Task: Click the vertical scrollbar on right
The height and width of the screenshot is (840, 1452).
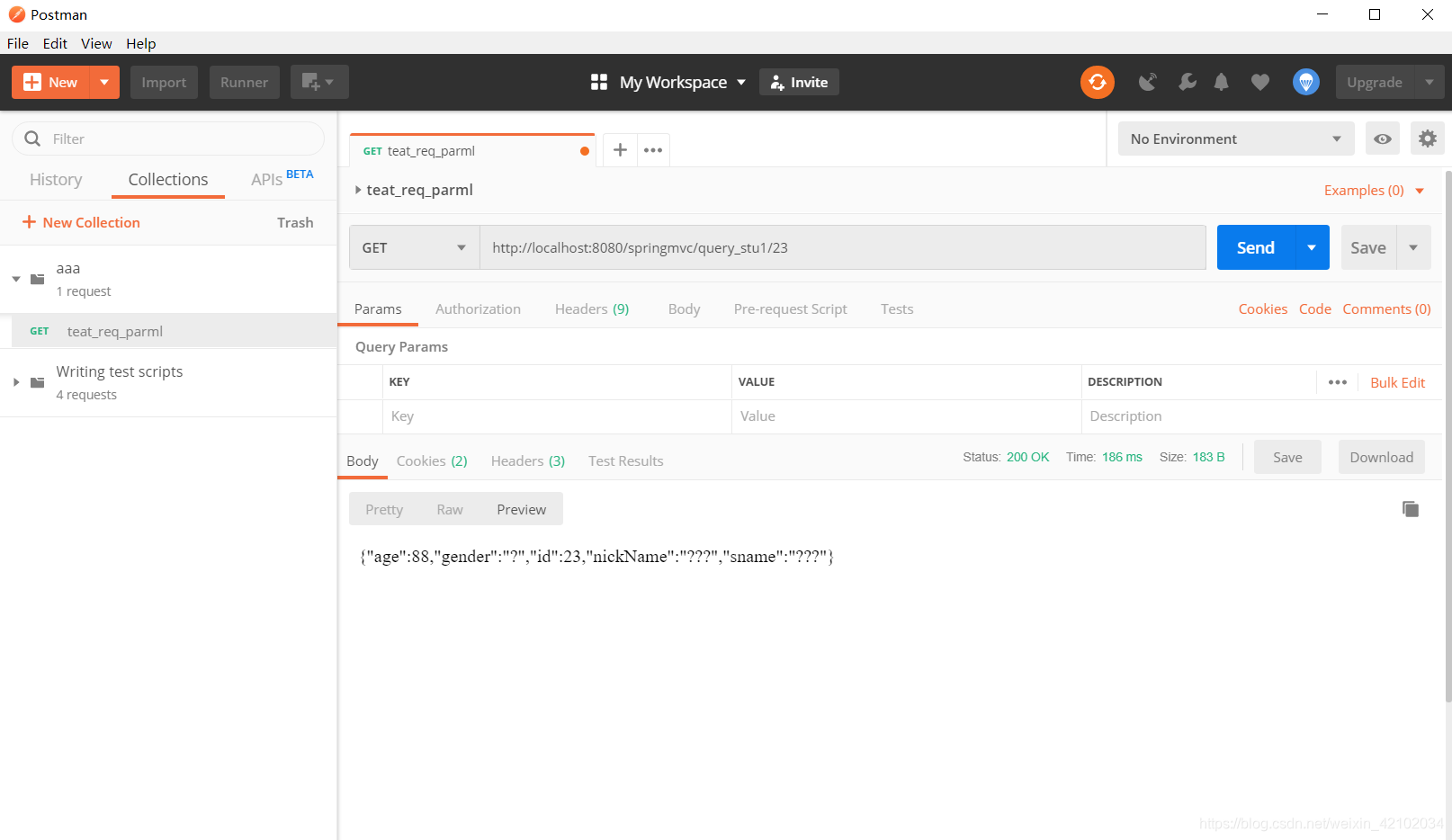Action: coord(1448,436)
